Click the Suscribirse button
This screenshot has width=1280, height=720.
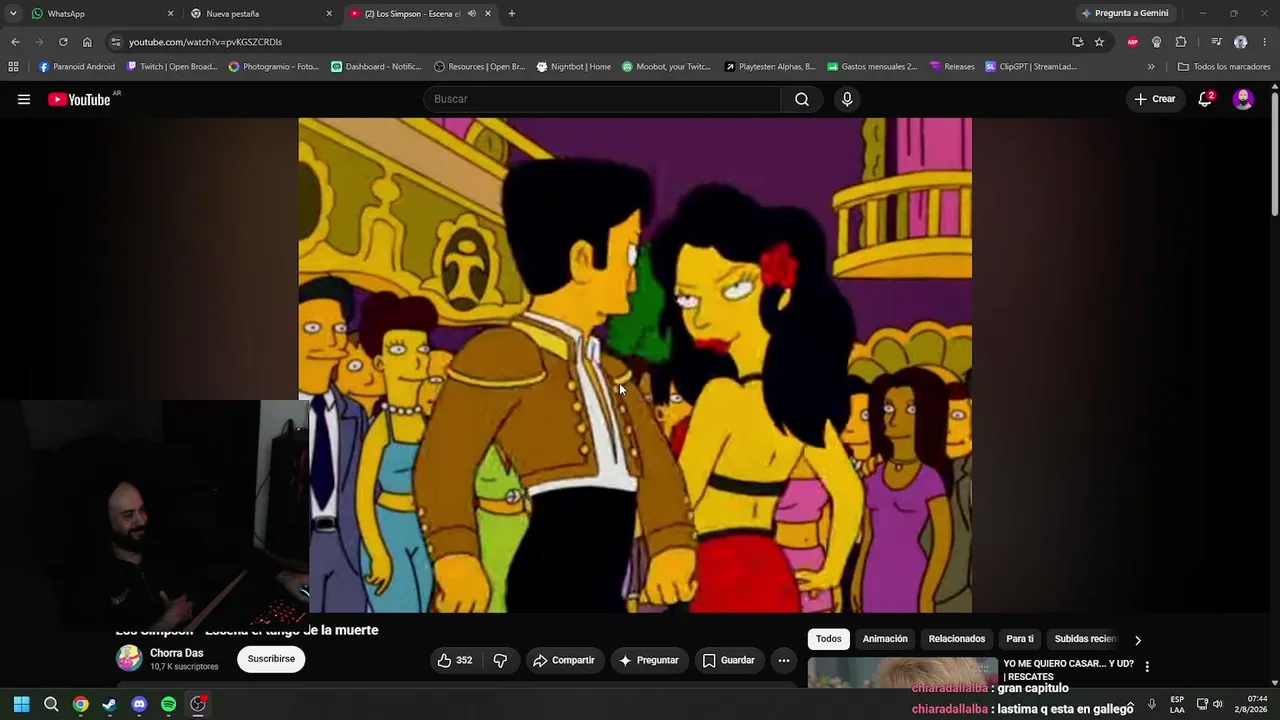coord(271,659)
